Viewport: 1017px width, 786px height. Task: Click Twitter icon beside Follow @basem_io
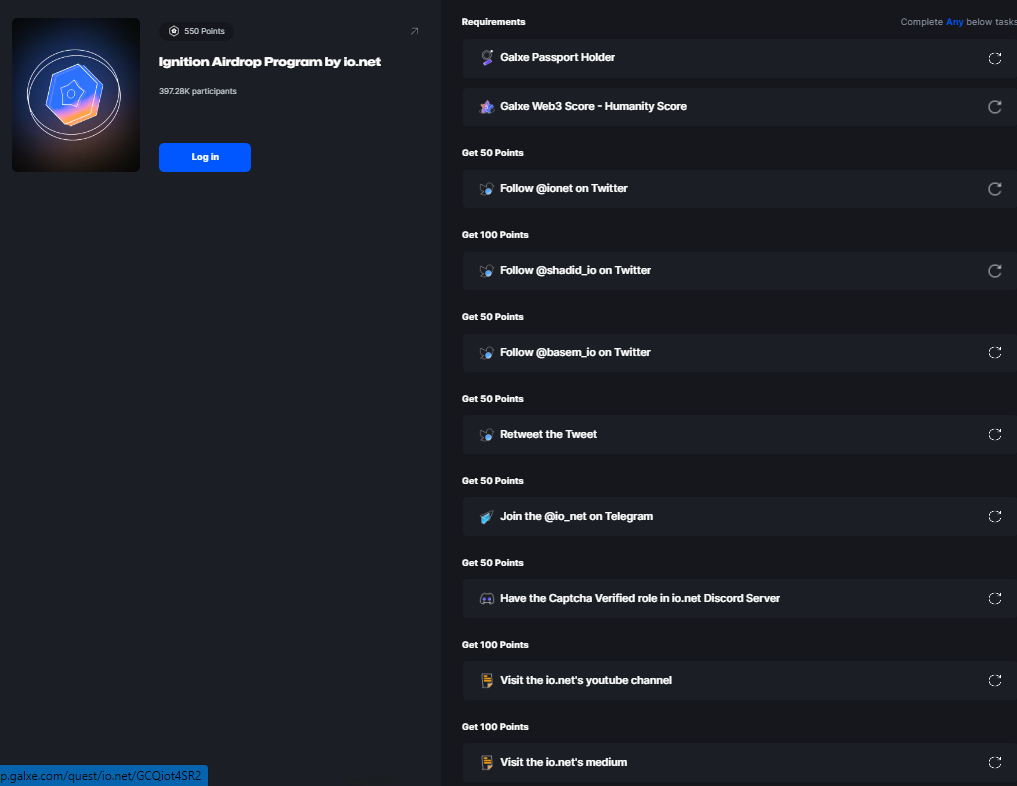pos(486,353)
